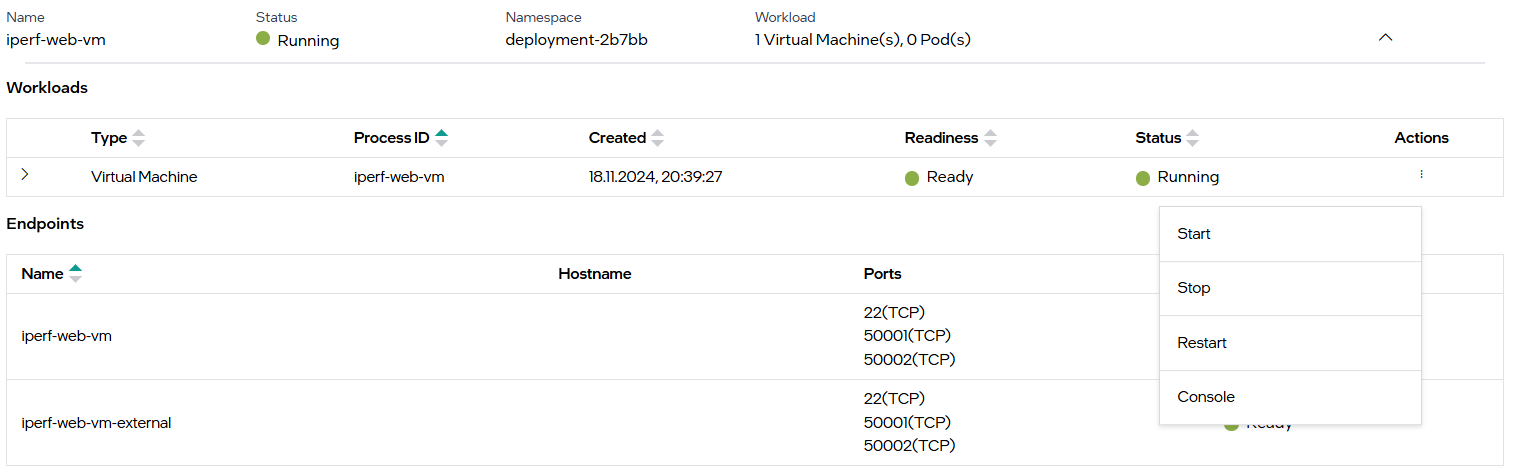Click the Ports column header
The height and width of the screenshot is (473, 1513).
tap(882, 274)
